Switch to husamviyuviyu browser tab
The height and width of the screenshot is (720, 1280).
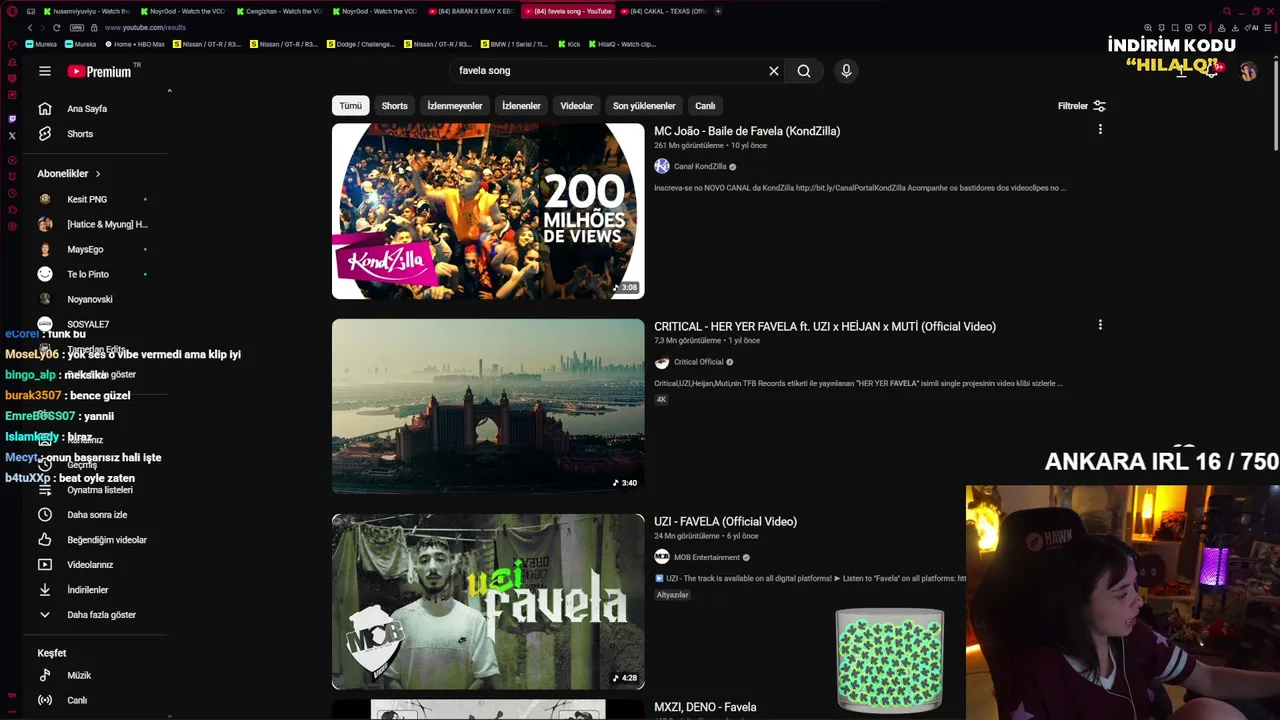click(x=86, y=11)
